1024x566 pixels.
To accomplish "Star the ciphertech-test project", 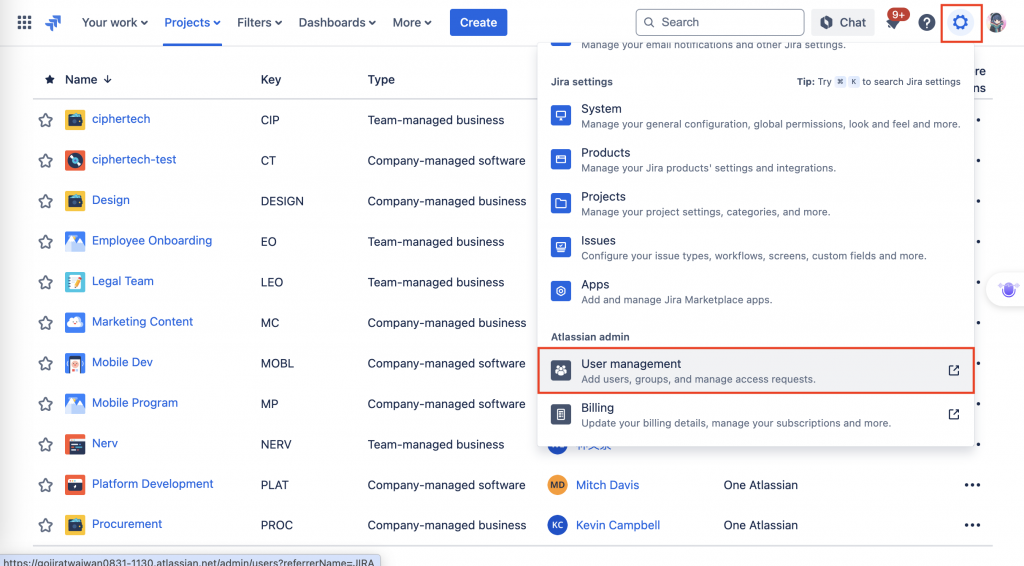I will point(45,161).
